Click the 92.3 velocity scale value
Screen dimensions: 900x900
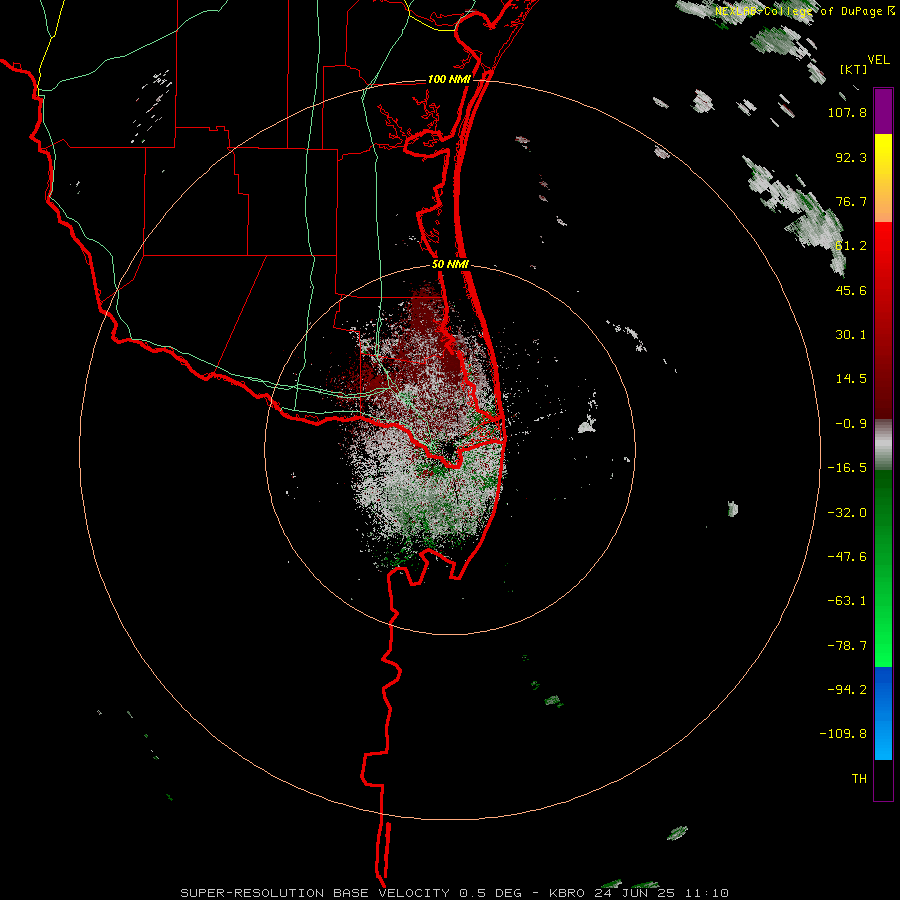pos(851,157)
